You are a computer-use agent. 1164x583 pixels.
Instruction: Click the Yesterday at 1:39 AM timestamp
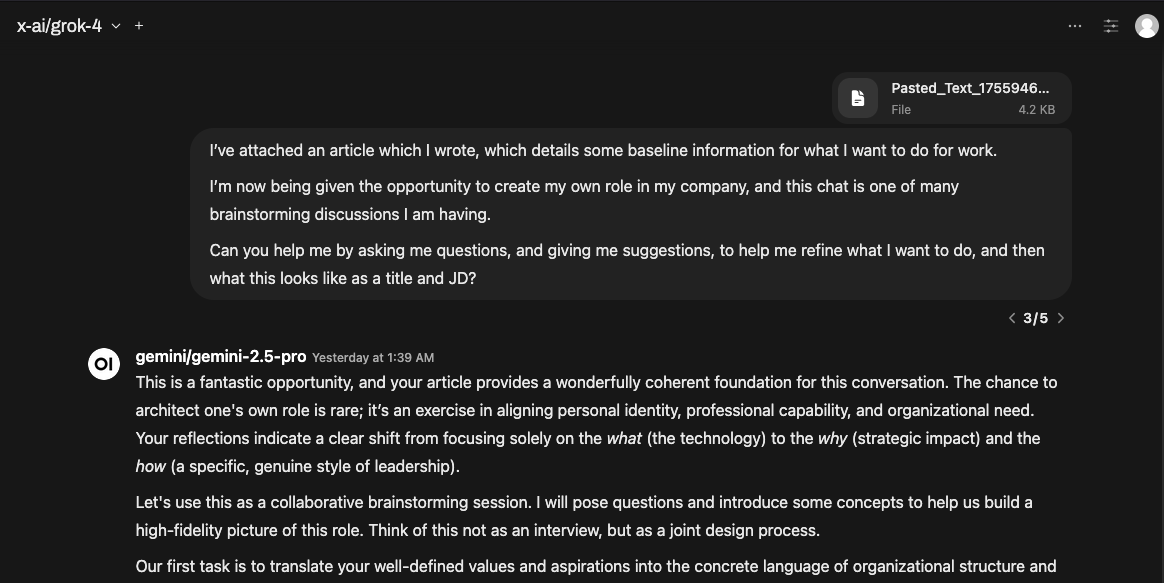point(373,358)
